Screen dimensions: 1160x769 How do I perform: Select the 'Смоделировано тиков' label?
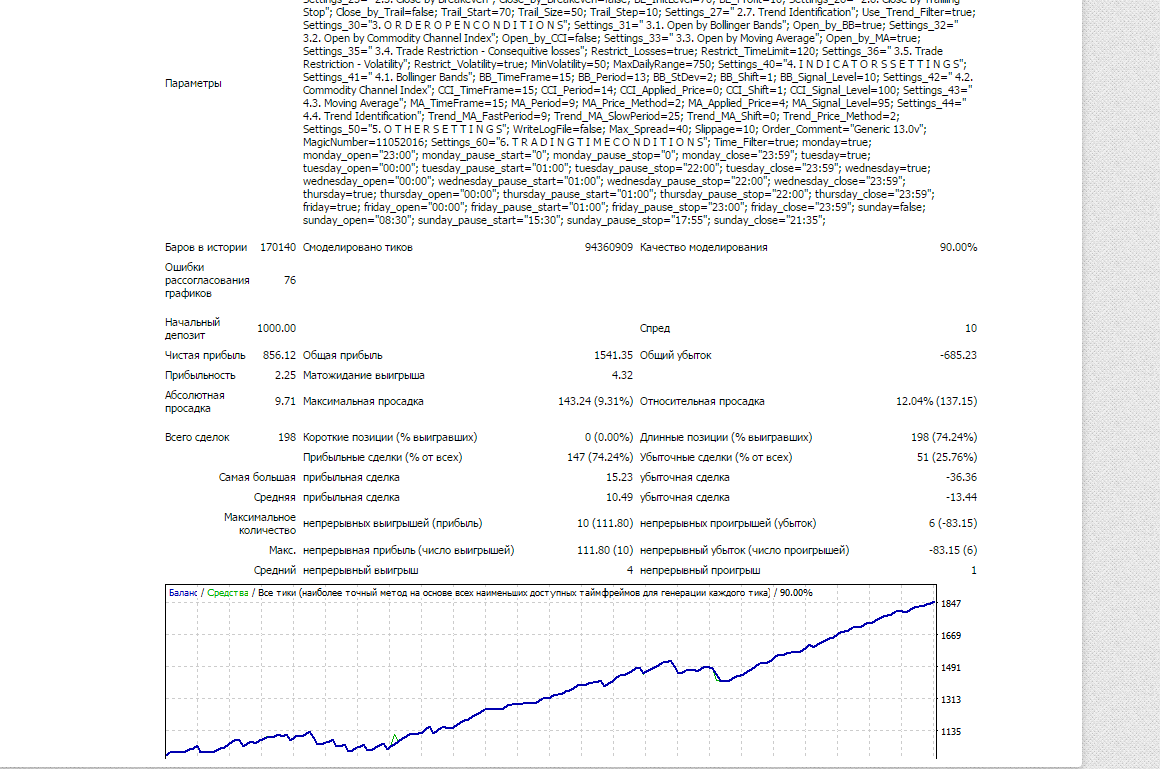pyautogui.click(x=357, y=247)
